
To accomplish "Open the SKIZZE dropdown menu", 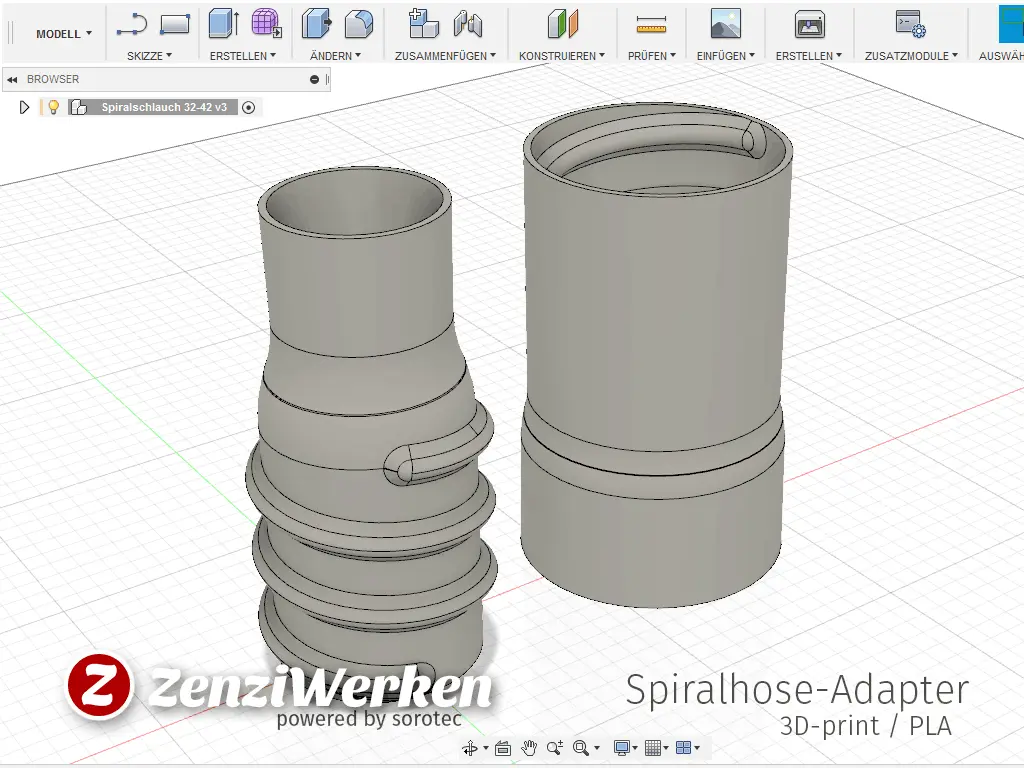I will [149, 56].
